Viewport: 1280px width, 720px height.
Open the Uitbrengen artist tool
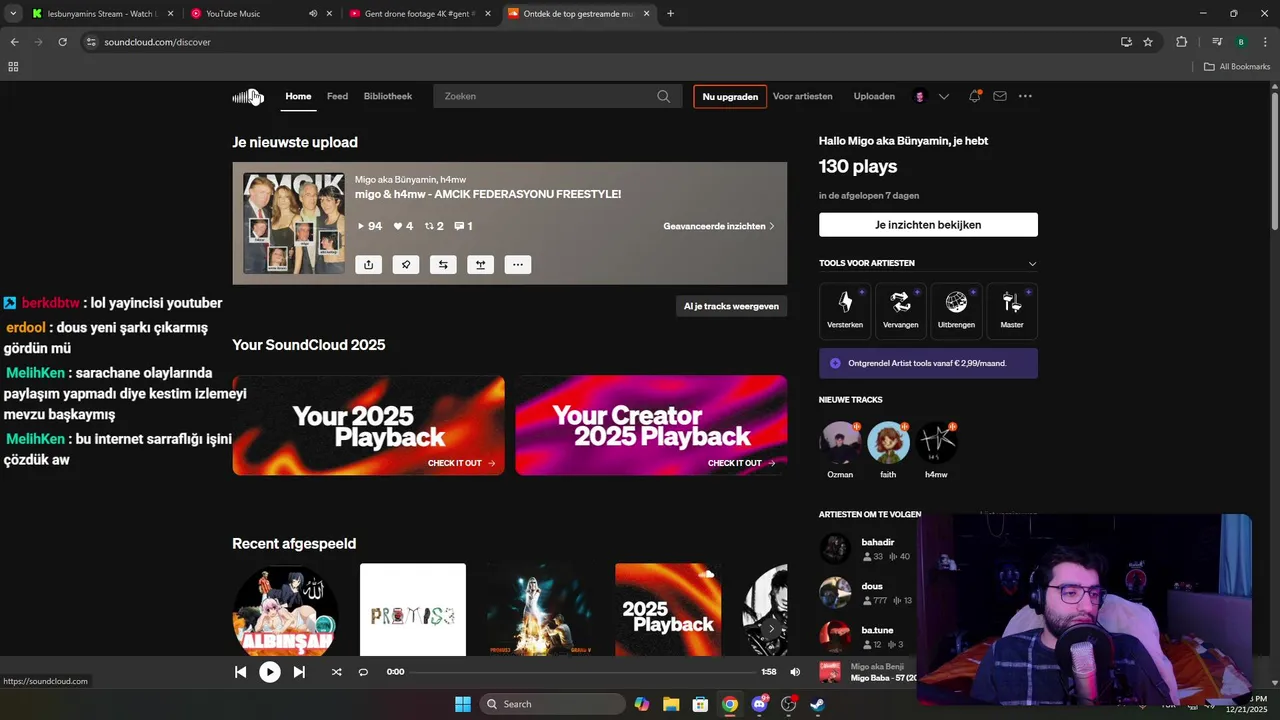[x=956, y=311]
